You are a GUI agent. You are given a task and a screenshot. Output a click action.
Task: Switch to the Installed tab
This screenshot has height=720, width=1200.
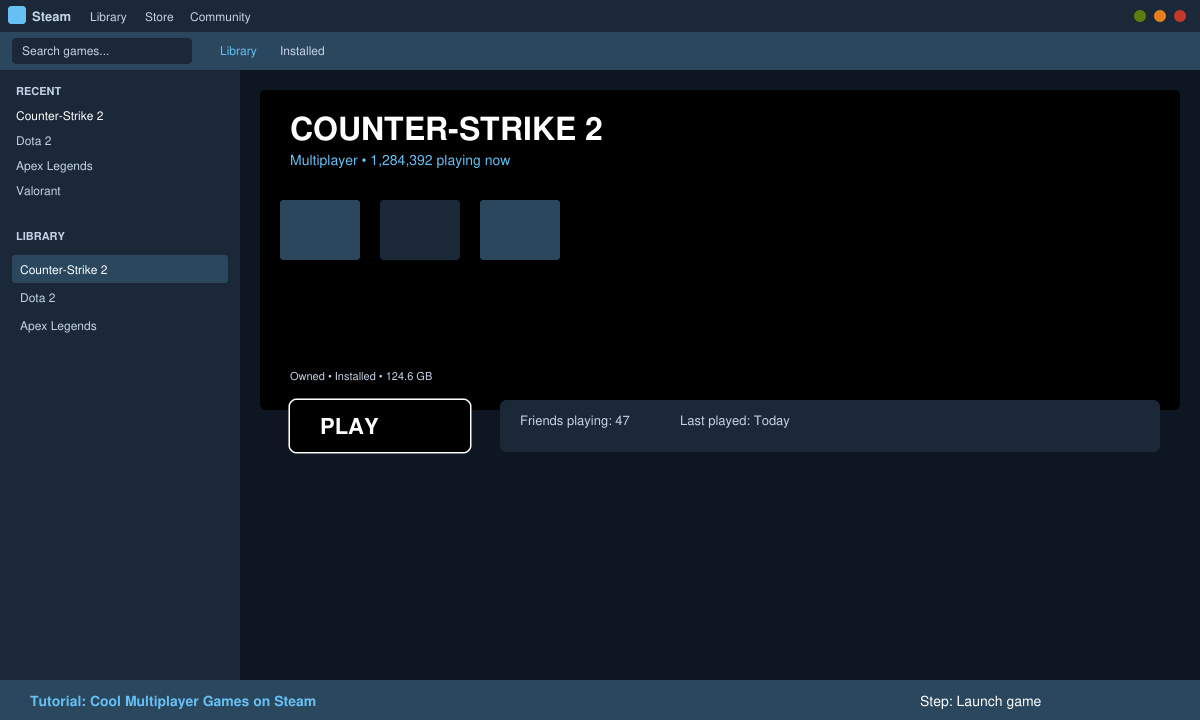(x=302, y=51)
